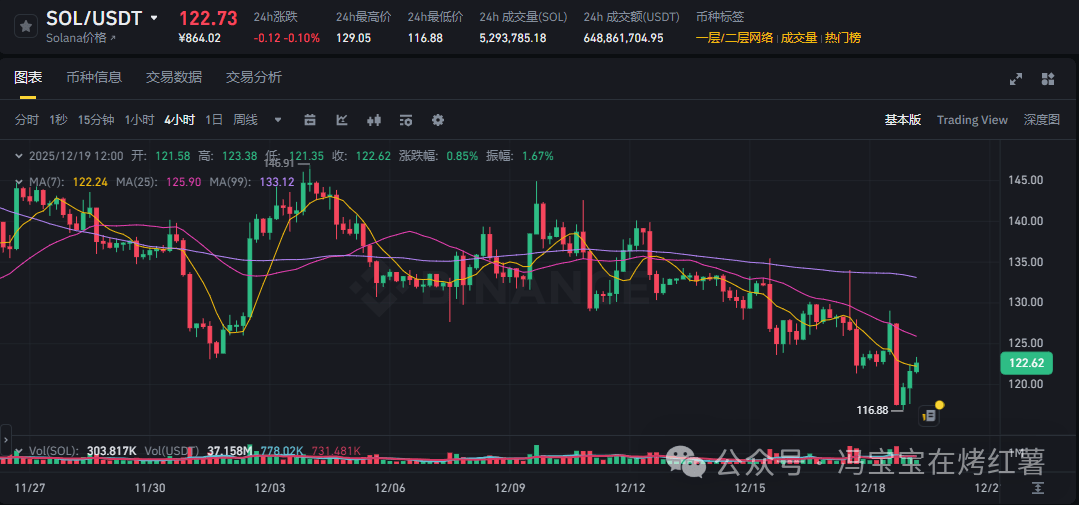
Task: Select the 1日 time interval
Action: 214,120
